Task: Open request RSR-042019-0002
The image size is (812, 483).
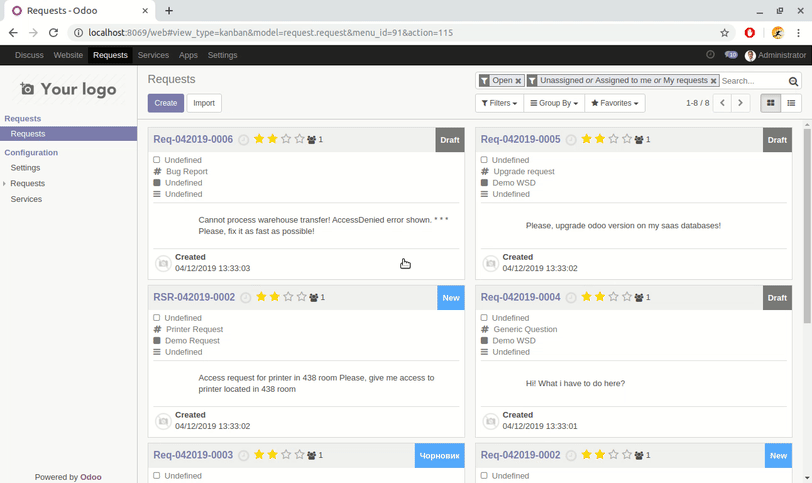Action: point(194,297)
